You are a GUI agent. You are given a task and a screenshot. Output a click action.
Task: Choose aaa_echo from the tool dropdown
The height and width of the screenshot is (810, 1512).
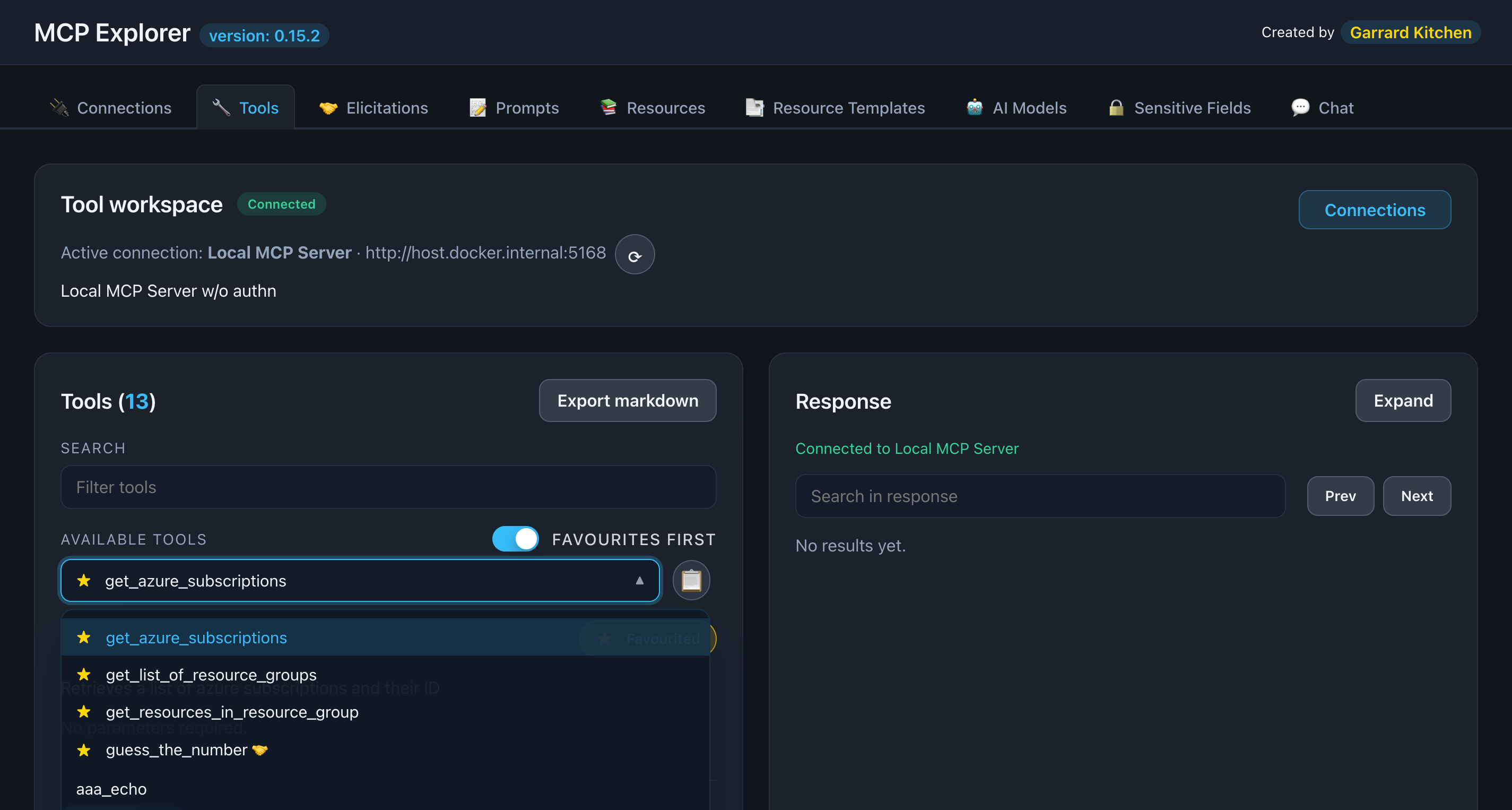(x=111, y=789)
